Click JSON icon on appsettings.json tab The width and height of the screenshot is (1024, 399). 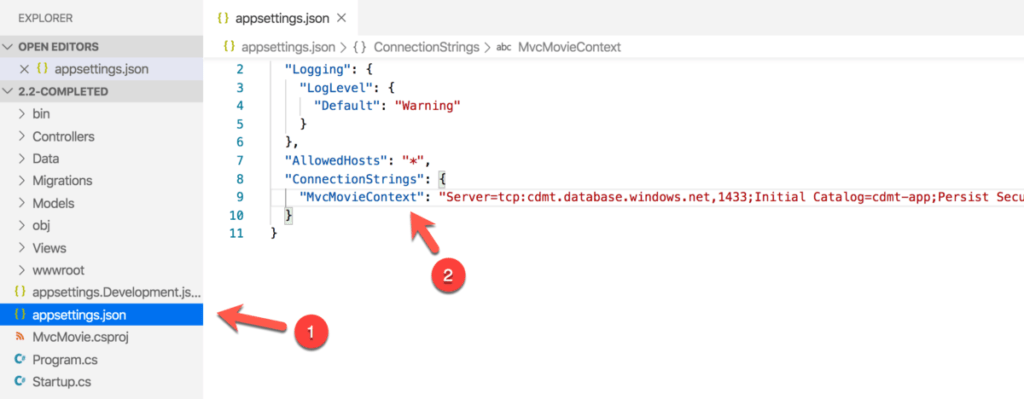click(x=223, y=18)
